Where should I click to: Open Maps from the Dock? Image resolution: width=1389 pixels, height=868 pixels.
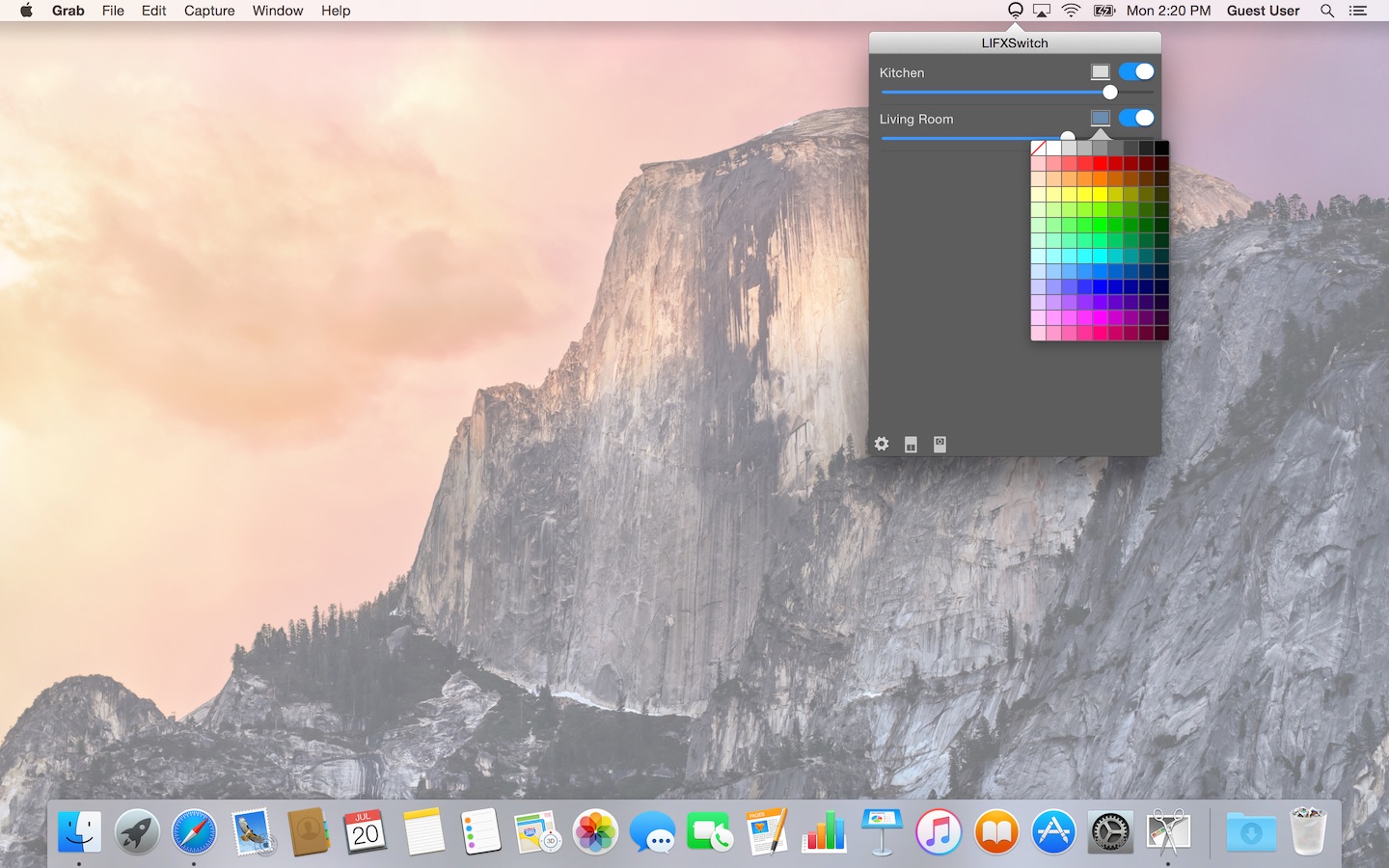click(537, 831)
